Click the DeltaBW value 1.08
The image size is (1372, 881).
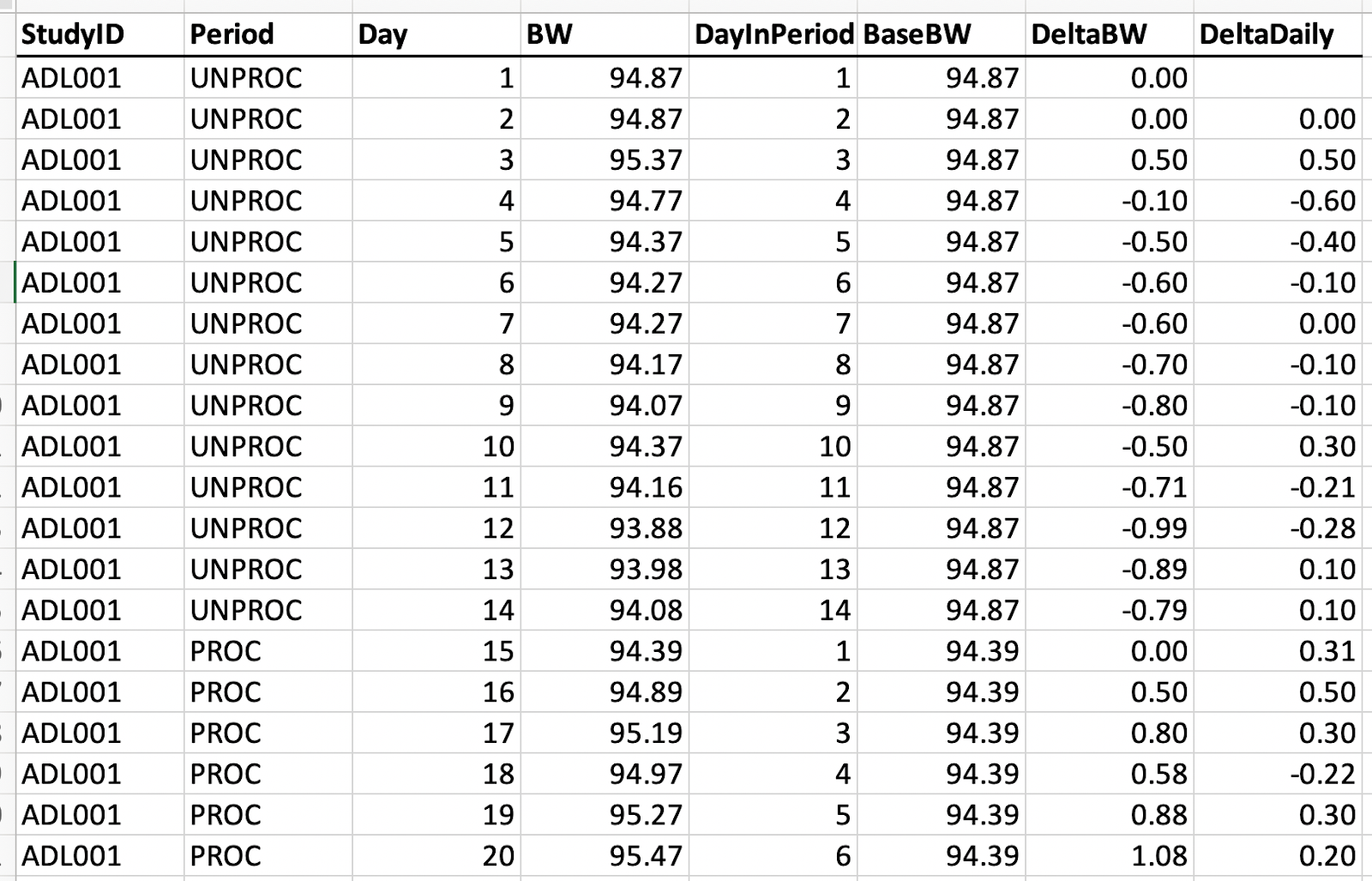pos(1110,856)
